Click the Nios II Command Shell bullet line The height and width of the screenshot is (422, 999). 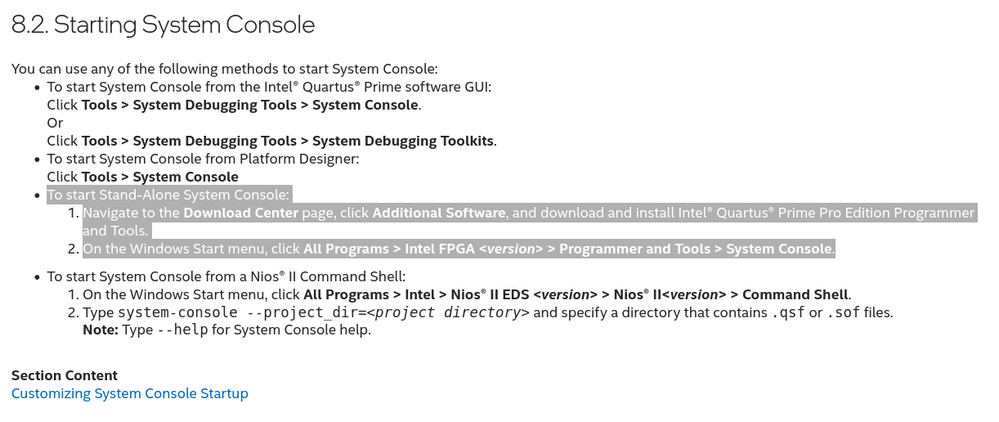[226, 276]
